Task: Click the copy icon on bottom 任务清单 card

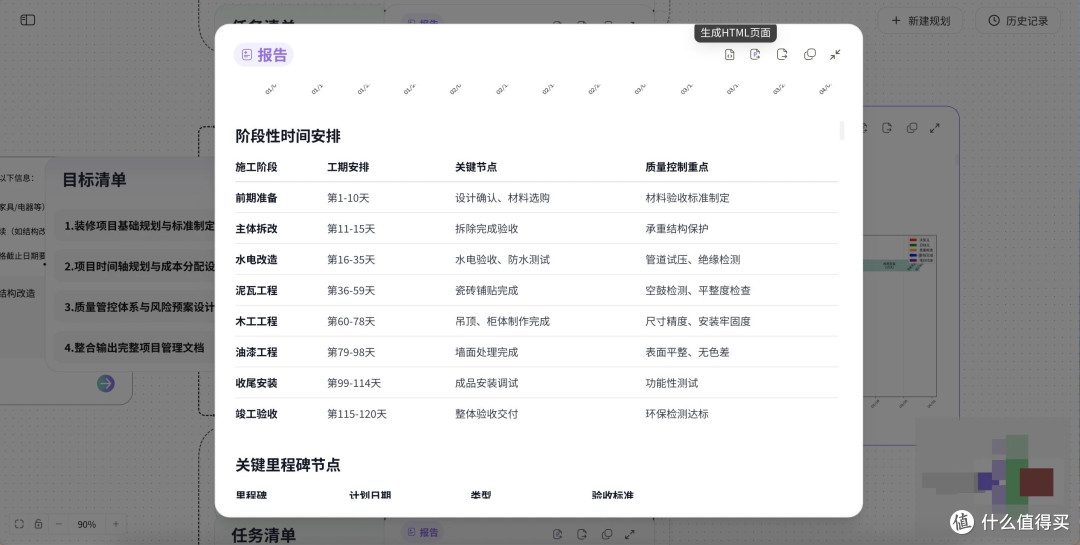Action: click(606, 534)
